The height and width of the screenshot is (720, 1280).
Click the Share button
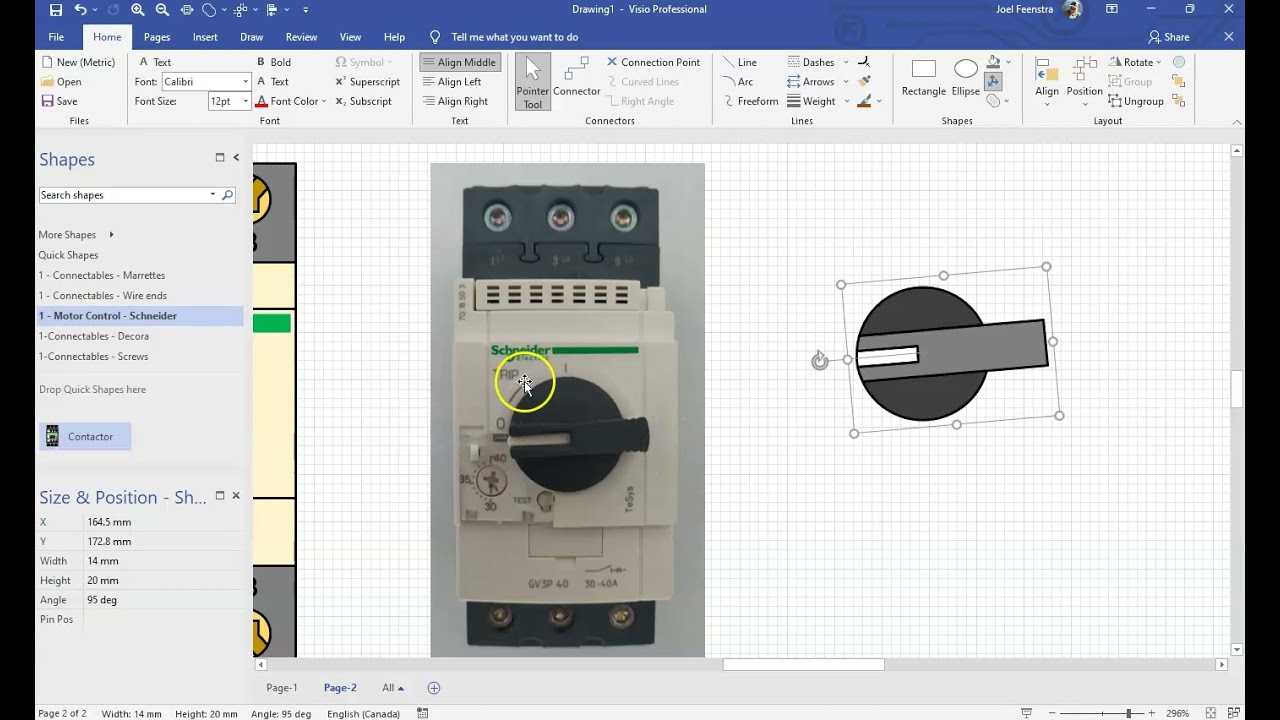(1169, 37)
